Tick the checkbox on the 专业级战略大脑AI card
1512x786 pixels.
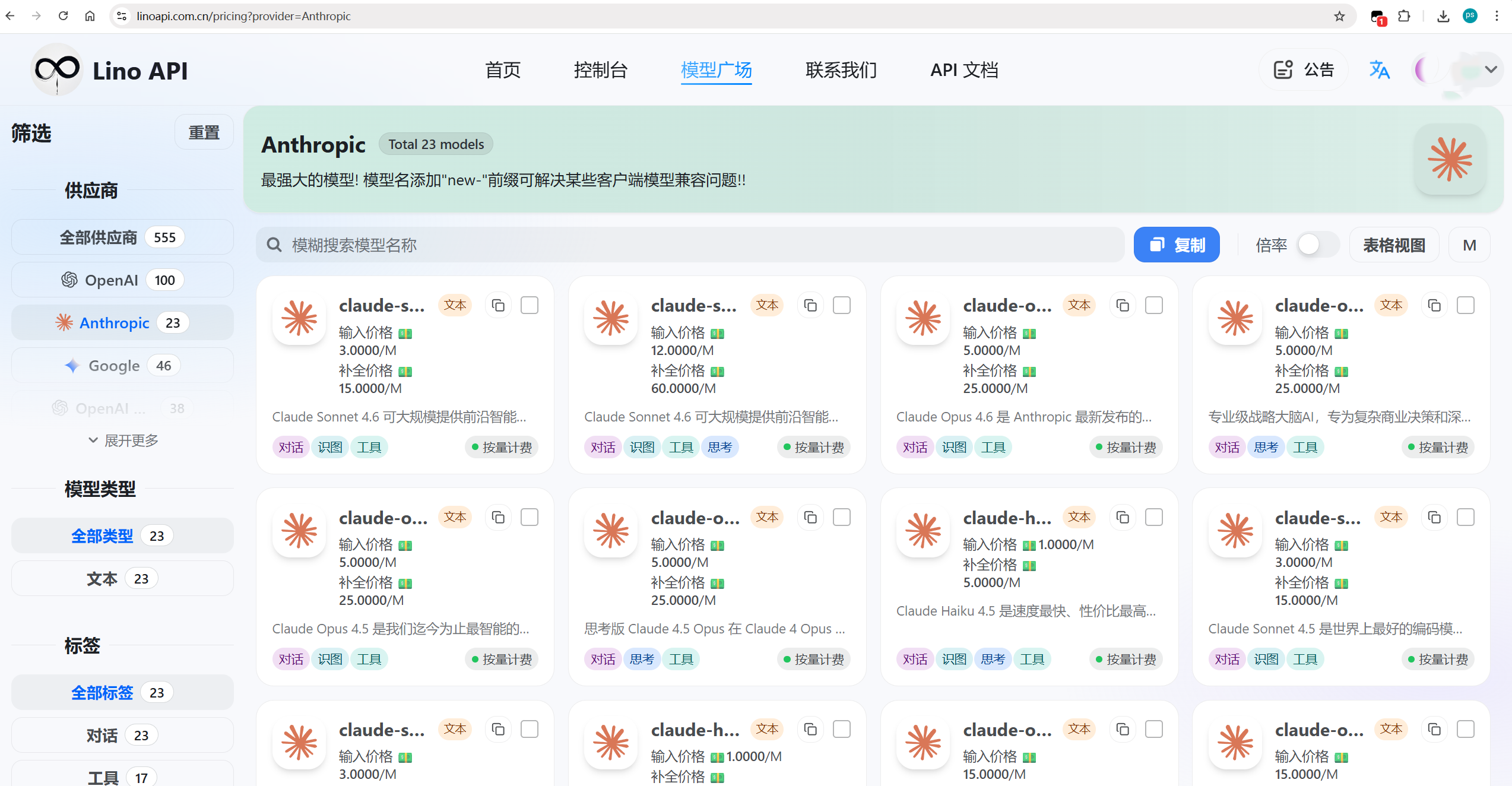(1466, 305)
